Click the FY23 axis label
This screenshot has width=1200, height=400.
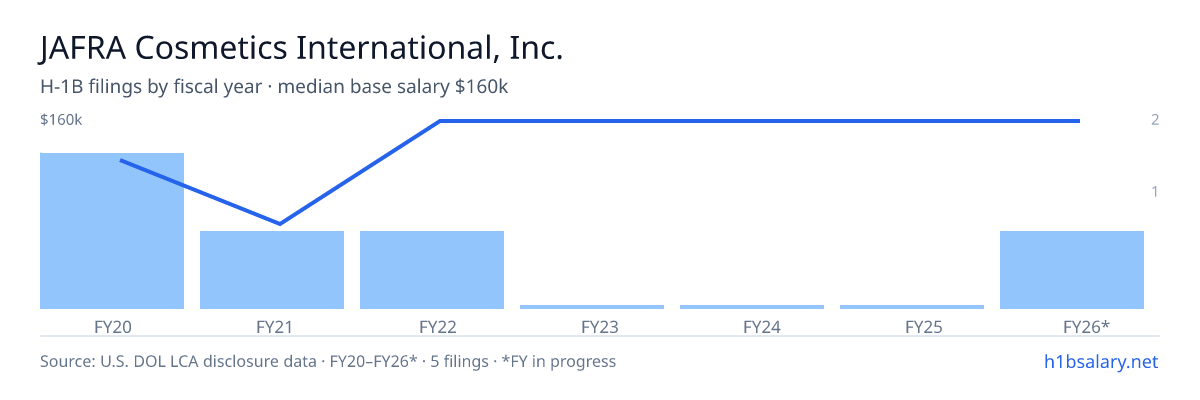[592, 326]
